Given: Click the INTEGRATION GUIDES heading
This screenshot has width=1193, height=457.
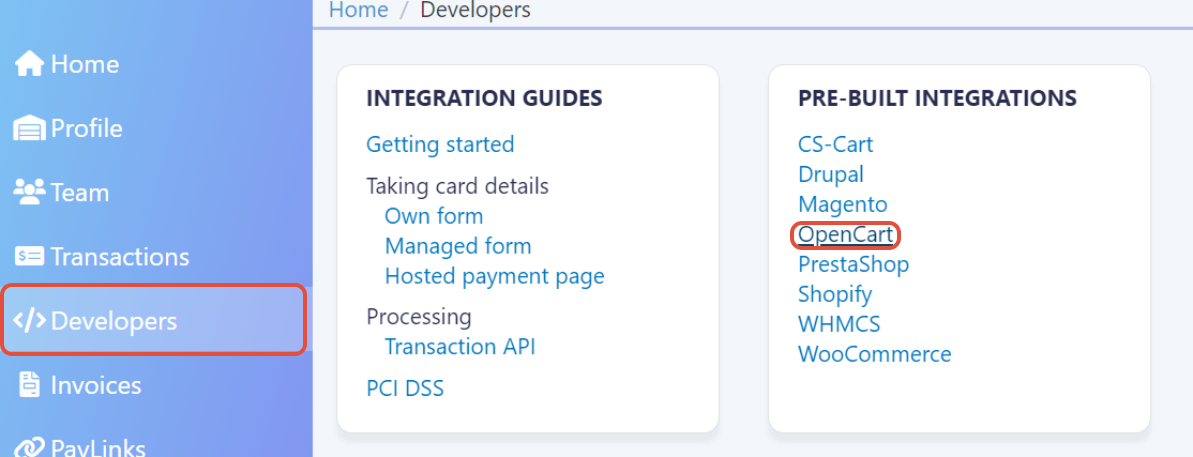Looking at the screenshot, I should 484,98.
